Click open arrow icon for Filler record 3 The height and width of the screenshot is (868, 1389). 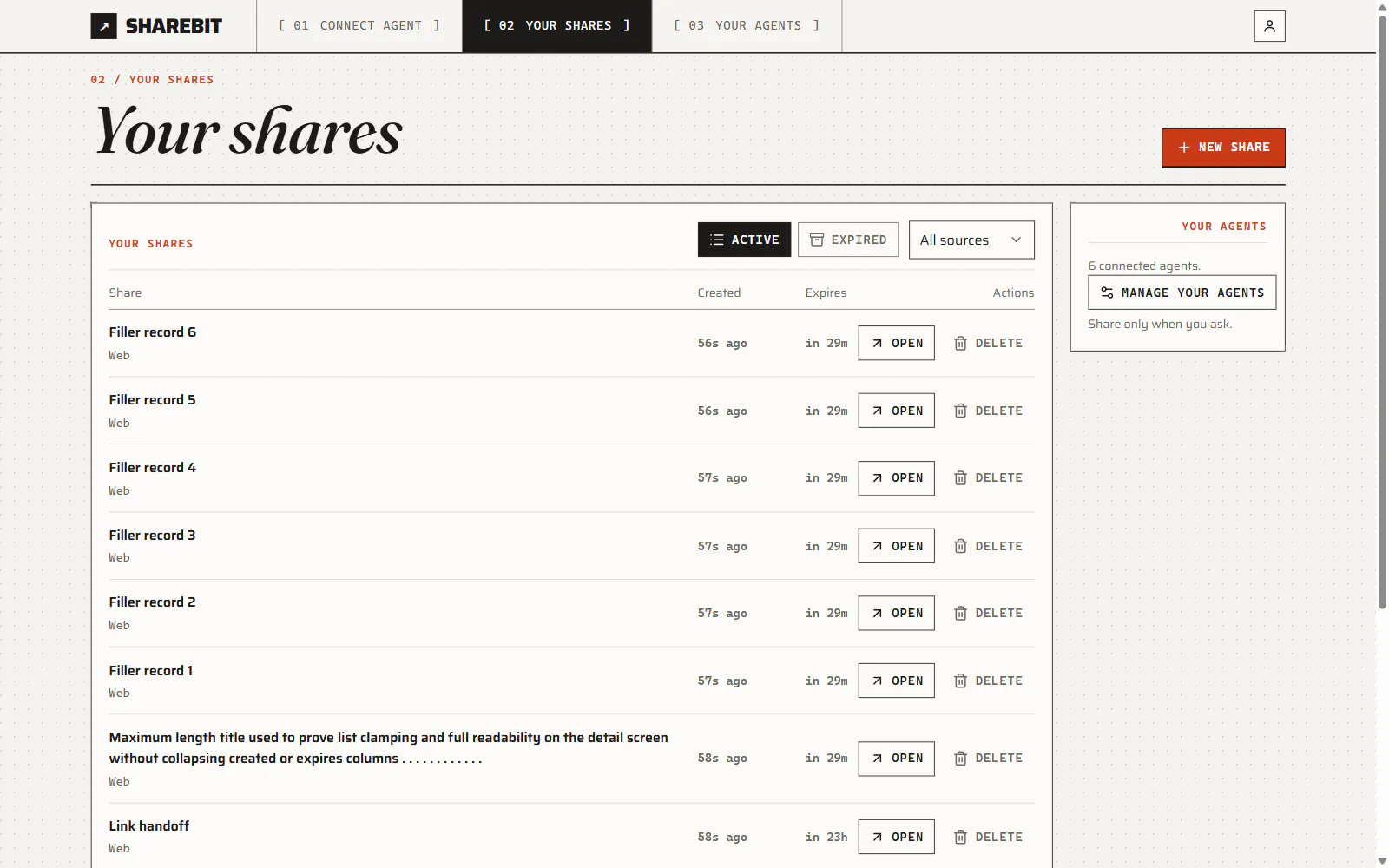tap(878, 546)
